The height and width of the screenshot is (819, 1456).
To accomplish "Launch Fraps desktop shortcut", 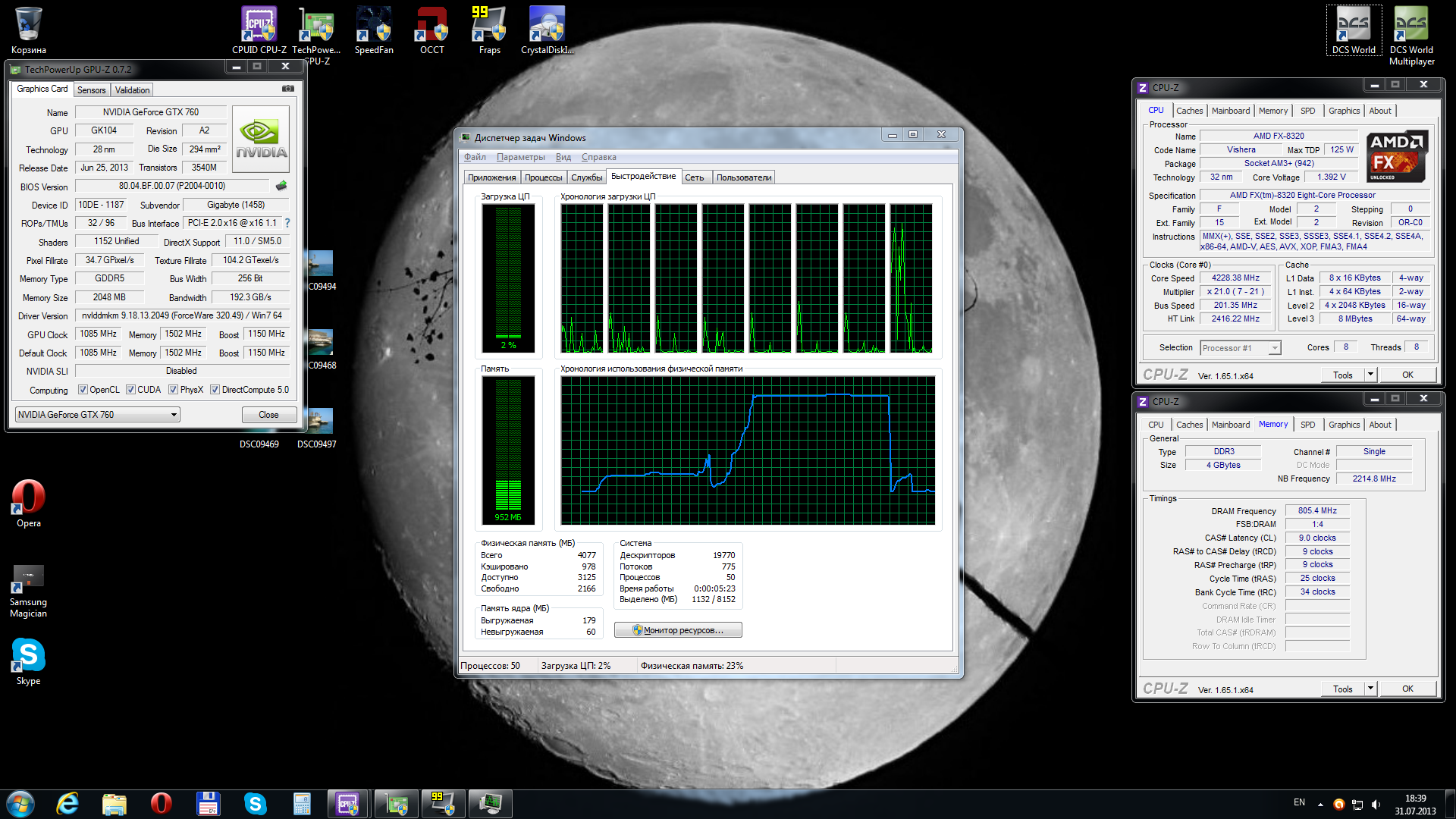I will click(489, 30).
